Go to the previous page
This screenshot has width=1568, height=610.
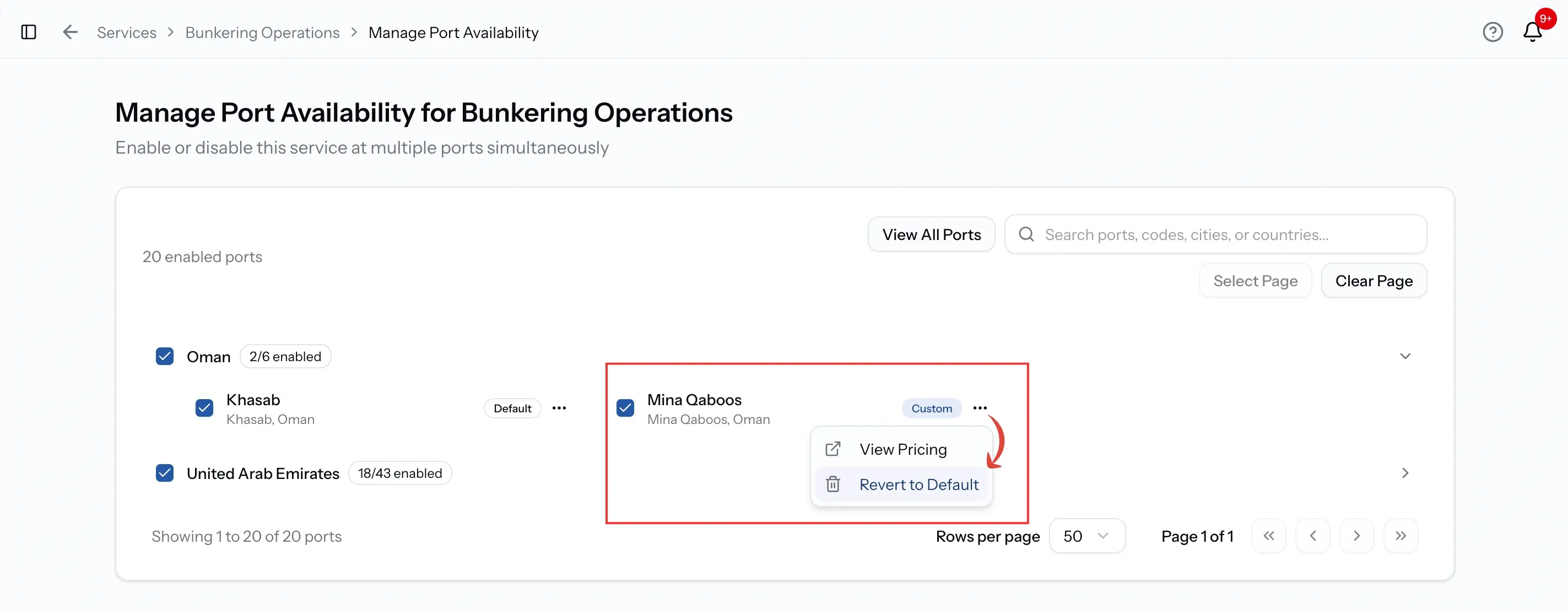coord(1312,536)
